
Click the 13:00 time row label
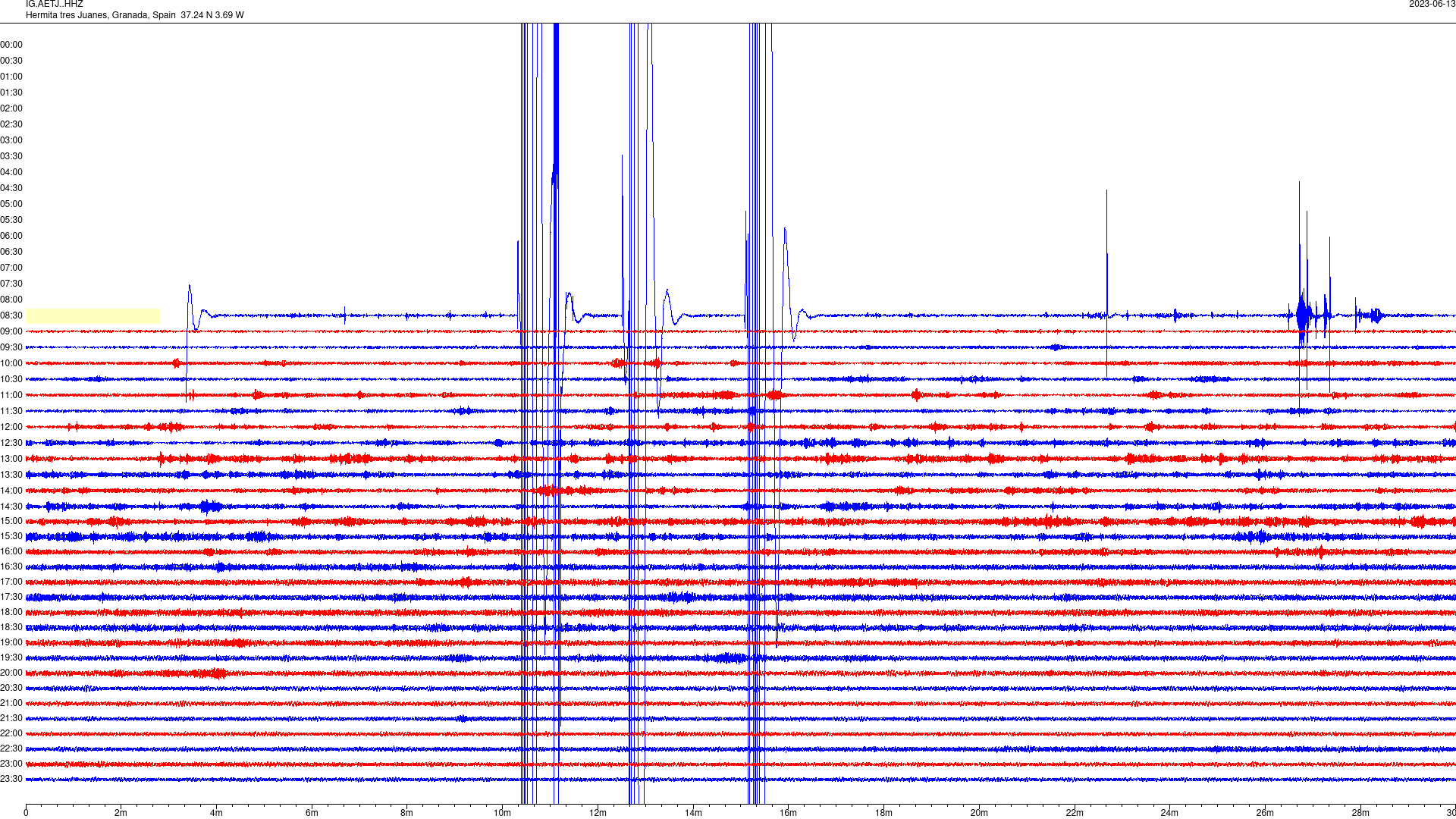tap(11, 459)
